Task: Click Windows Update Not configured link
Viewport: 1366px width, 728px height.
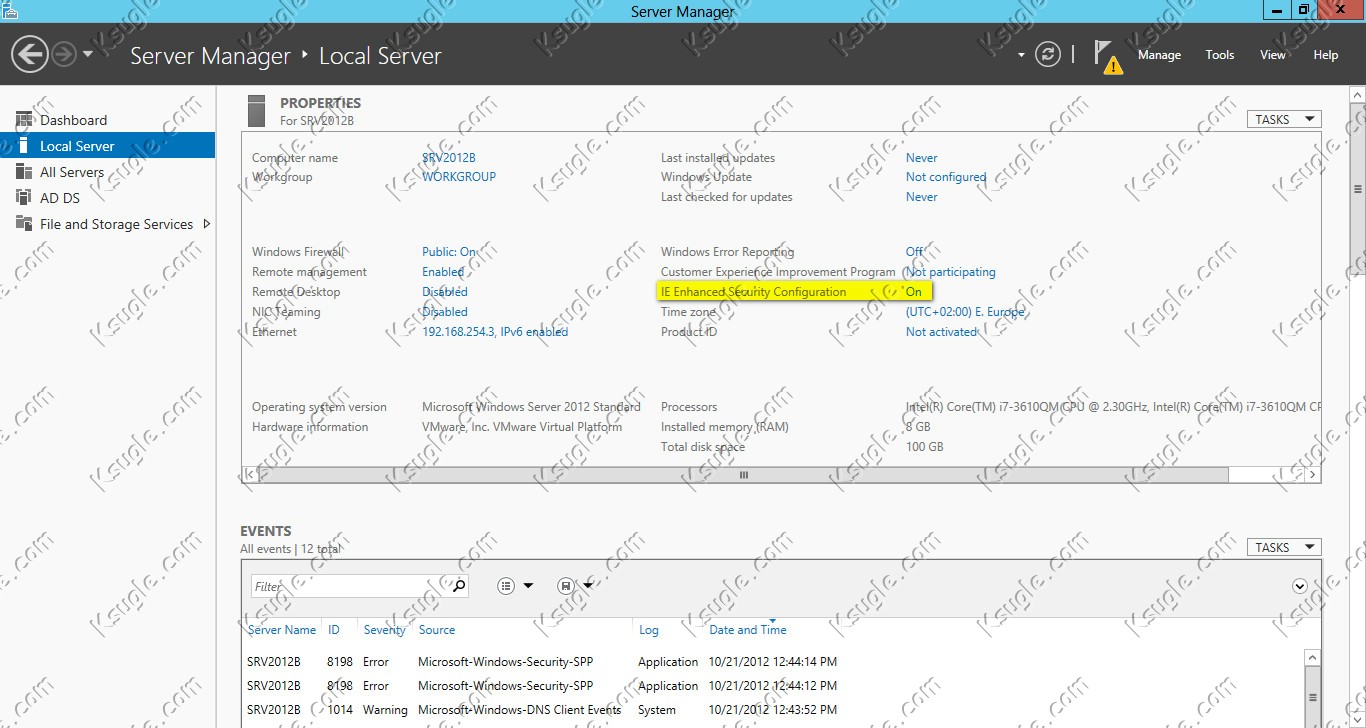Action: (946, 177)
